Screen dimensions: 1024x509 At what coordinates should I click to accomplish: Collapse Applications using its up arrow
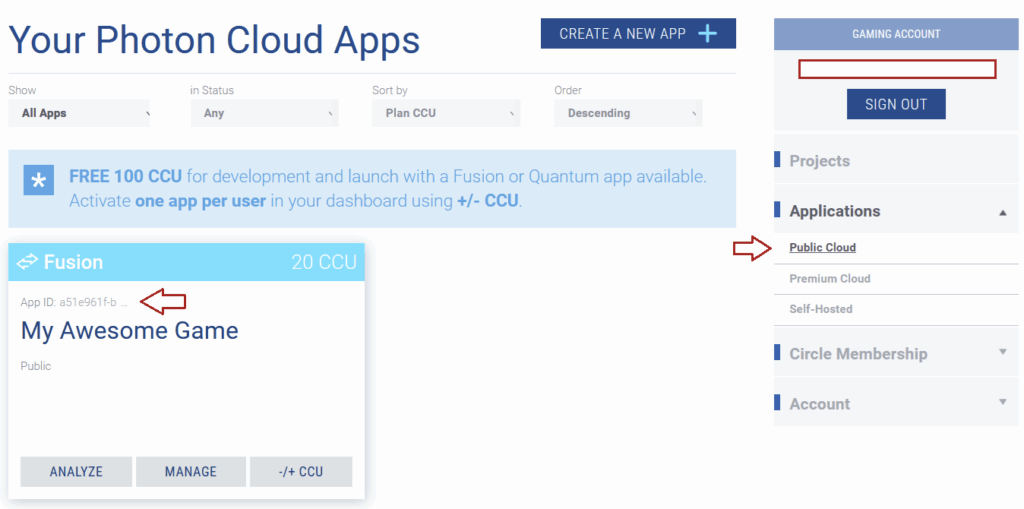click(x=1003, y=212)
